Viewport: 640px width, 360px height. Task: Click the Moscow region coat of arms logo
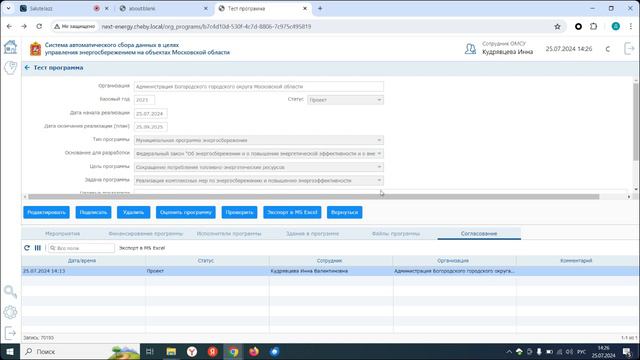click(x=36, y=49)
